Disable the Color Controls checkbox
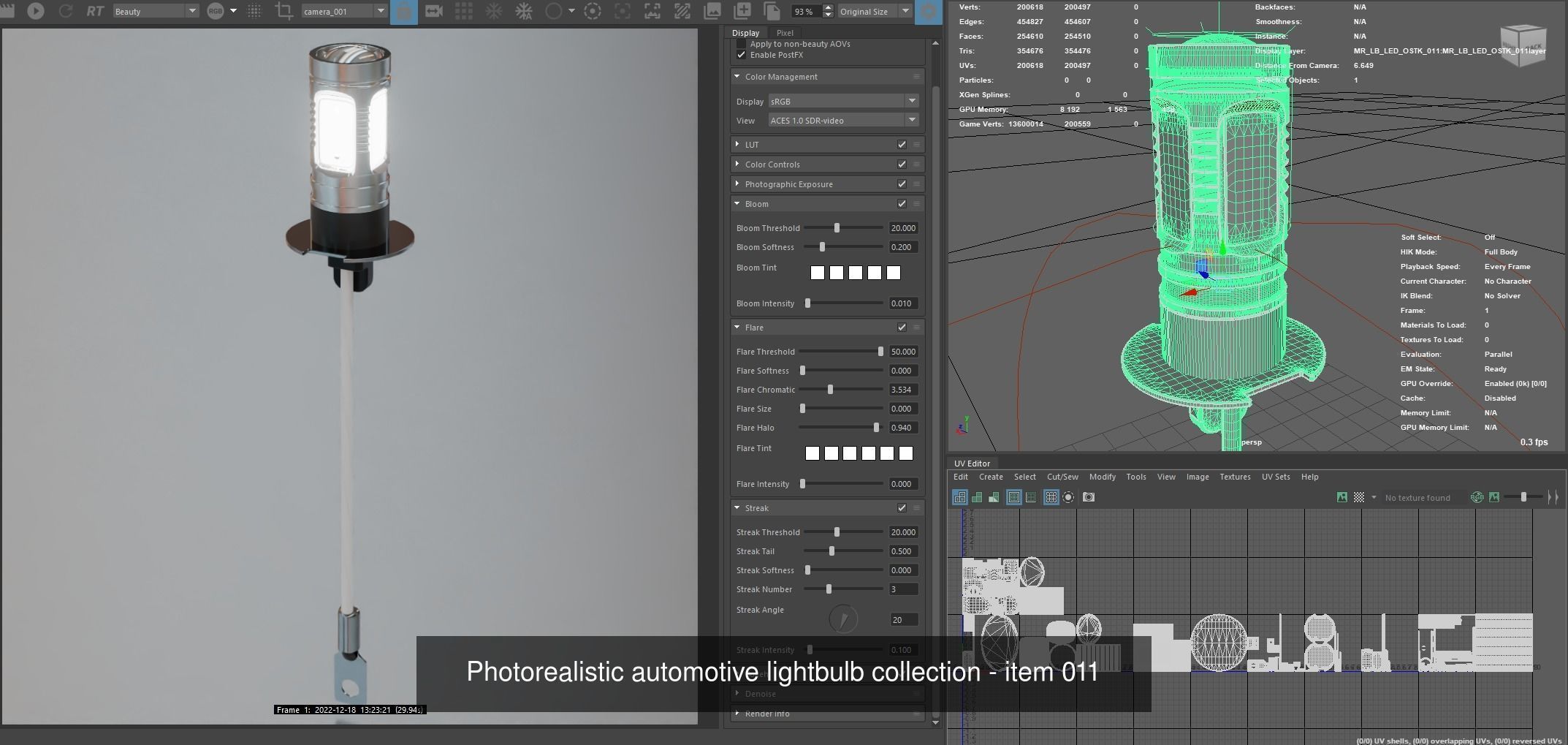This screenshot has height=745, width=1568. click(902, 164)
